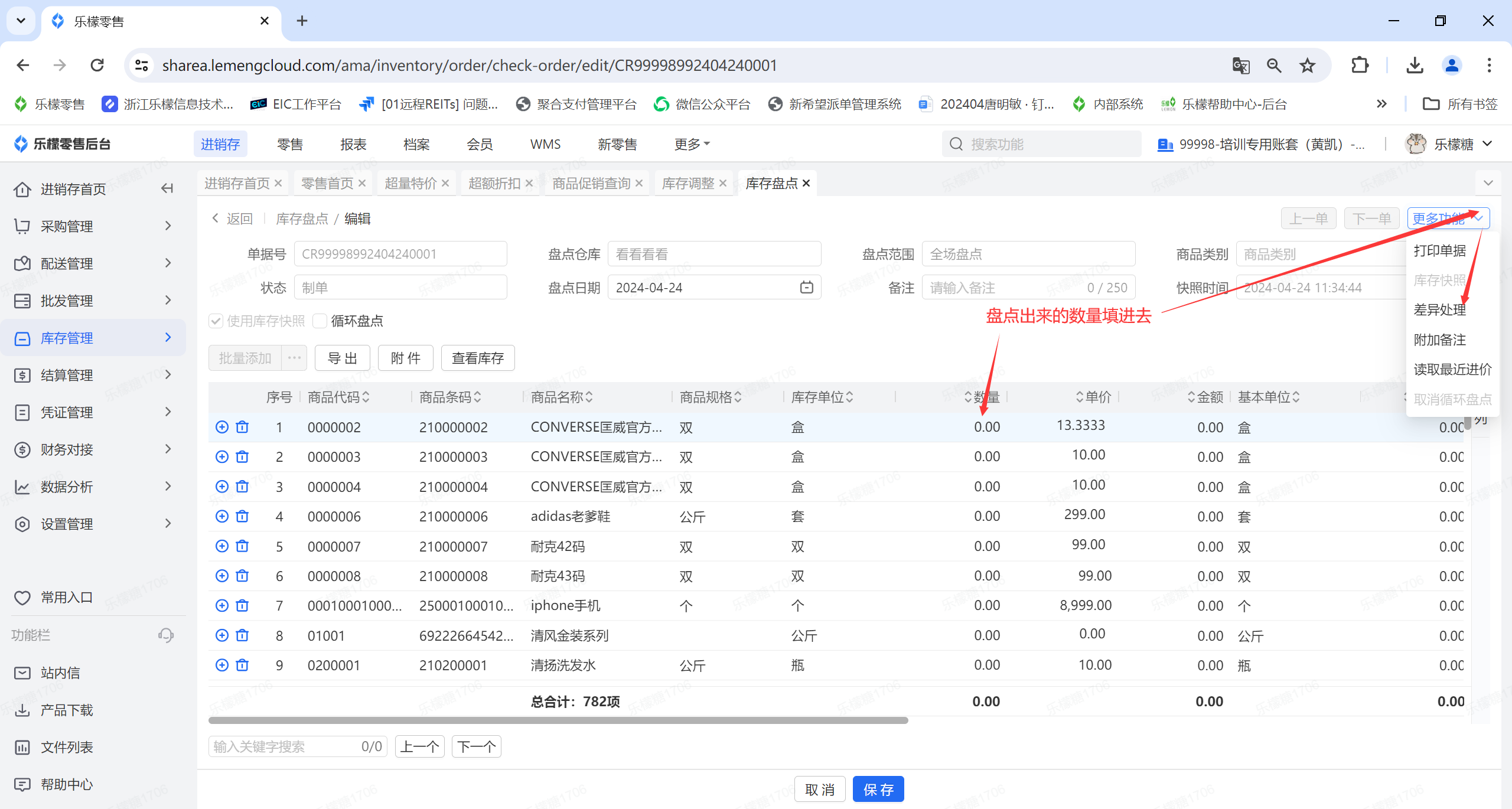This screenshot has height=809, width=1512.
Task: Click 返回 link to go back
Action: coord(233,218)
